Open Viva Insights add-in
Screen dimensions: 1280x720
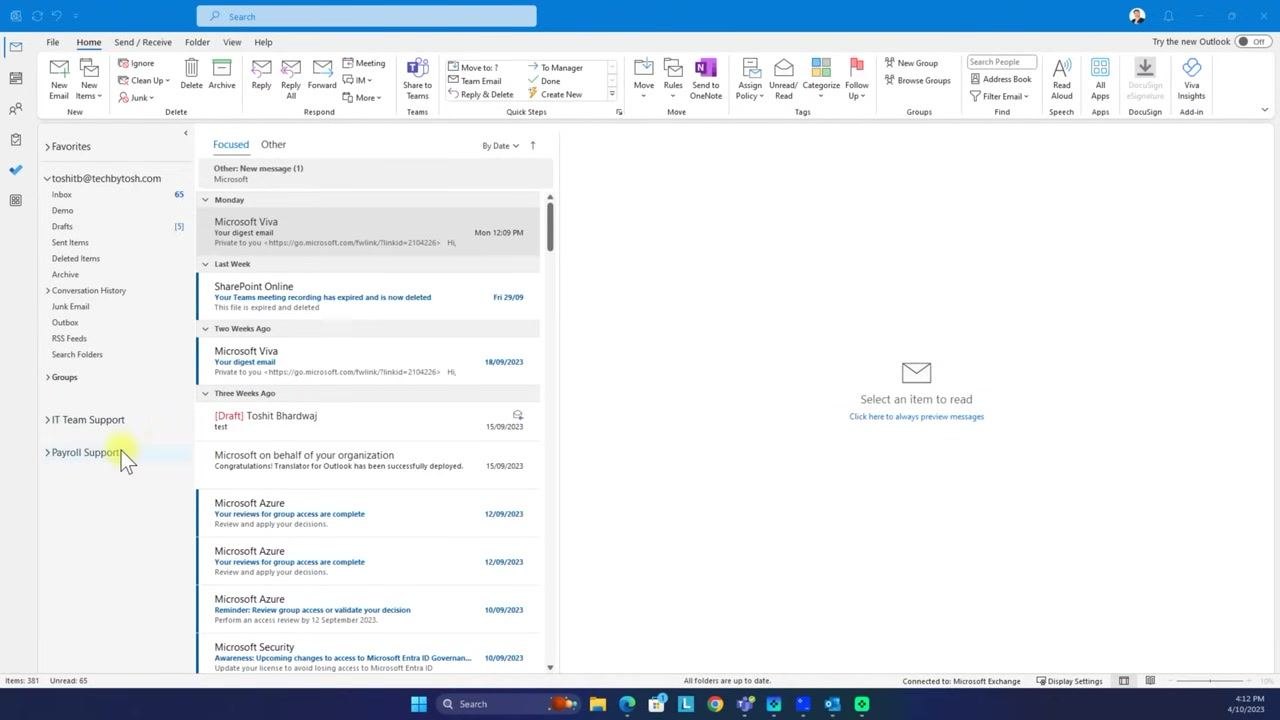pos(1191,79)
